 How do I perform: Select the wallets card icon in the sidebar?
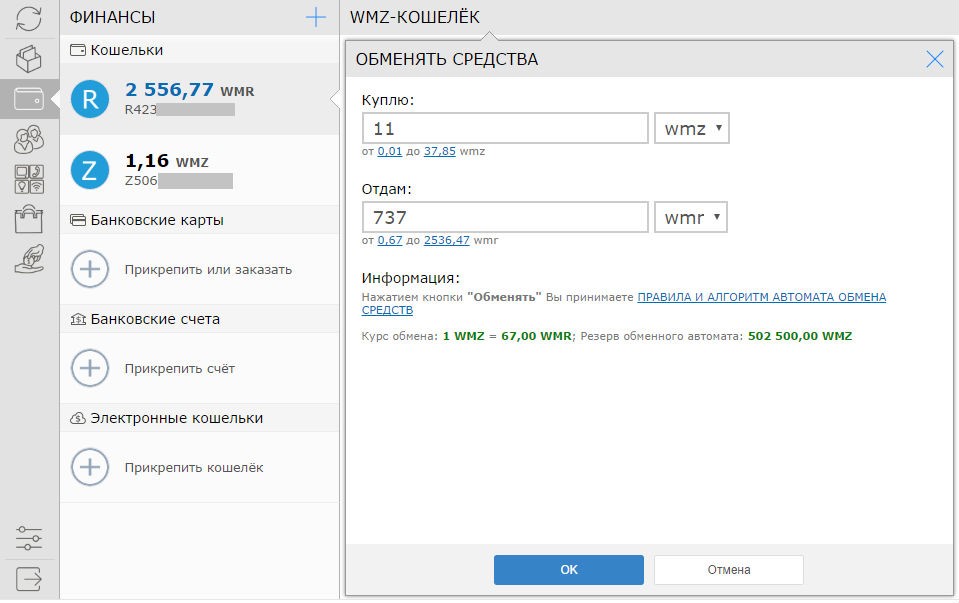tap(29, 97)
